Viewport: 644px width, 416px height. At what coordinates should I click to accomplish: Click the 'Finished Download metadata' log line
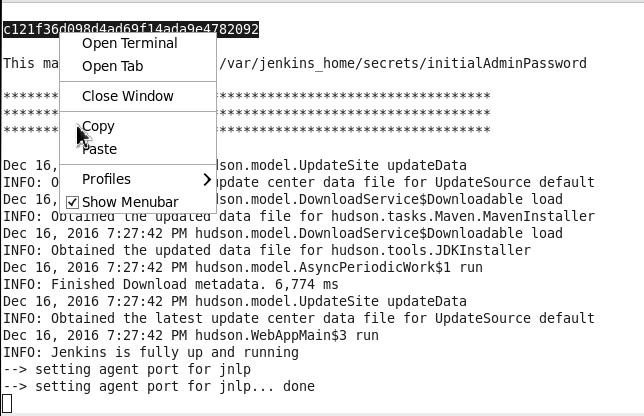(x=171, y=284)
